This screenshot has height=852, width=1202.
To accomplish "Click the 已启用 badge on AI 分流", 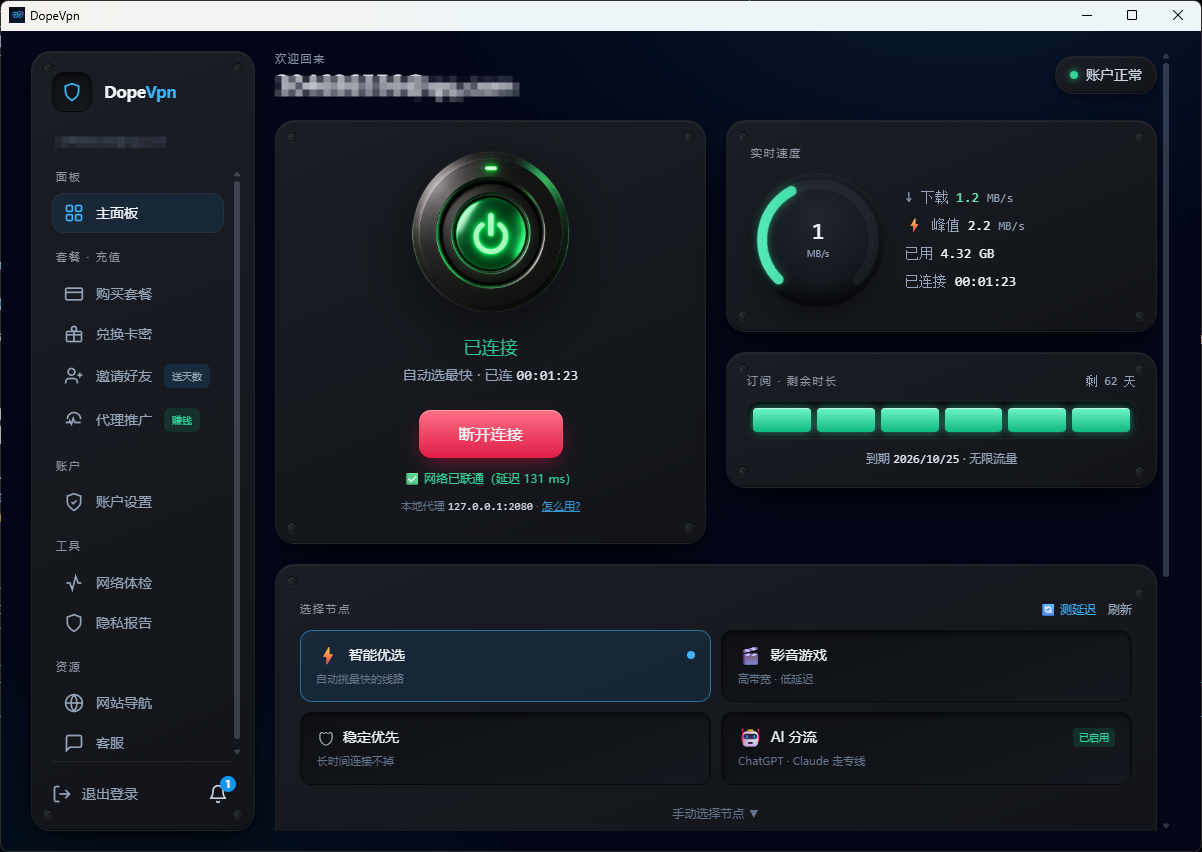I will (1093, 738).
